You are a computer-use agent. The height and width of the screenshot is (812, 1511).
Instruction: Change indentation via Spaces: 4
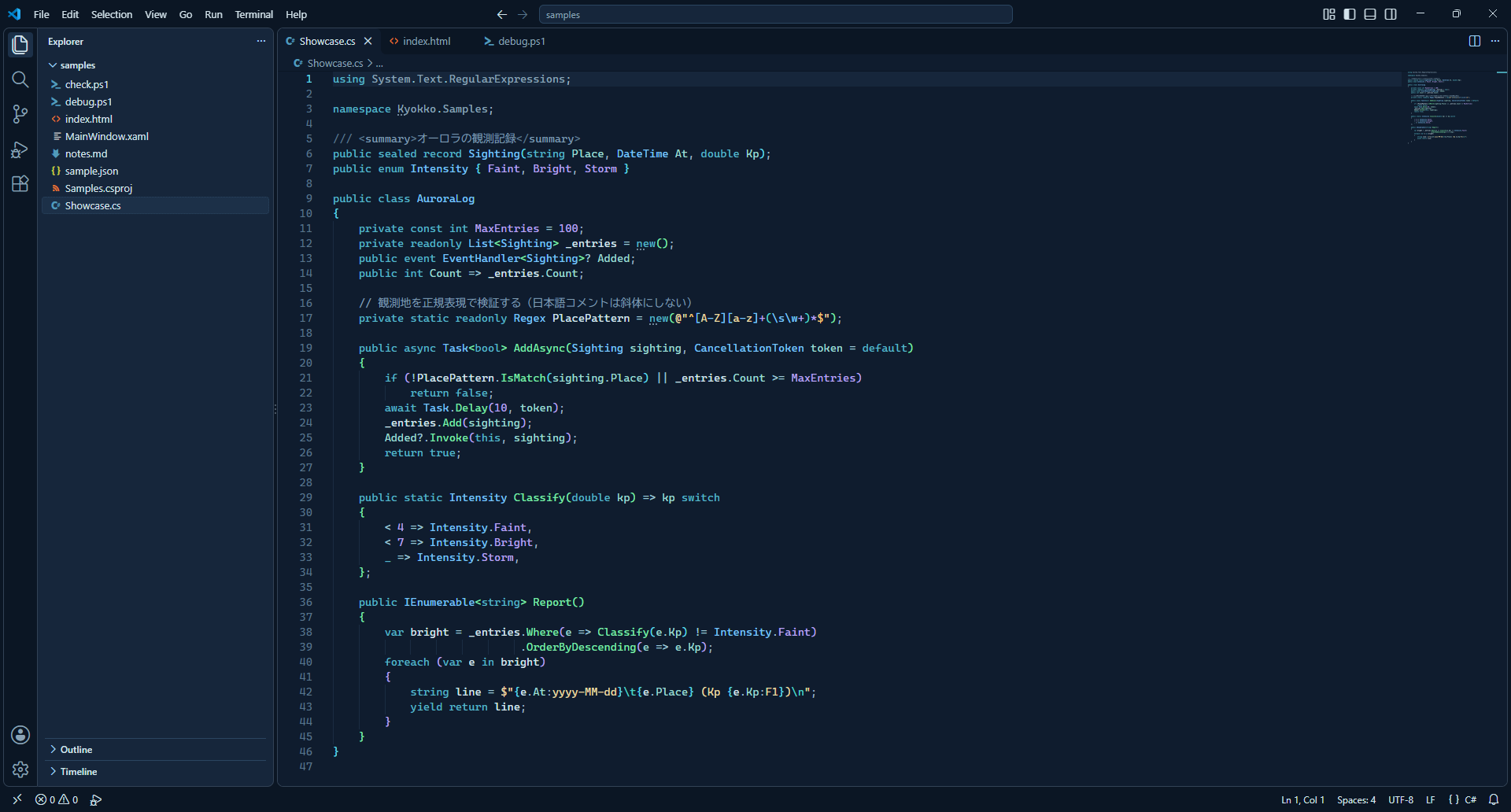click(1356, 799)
